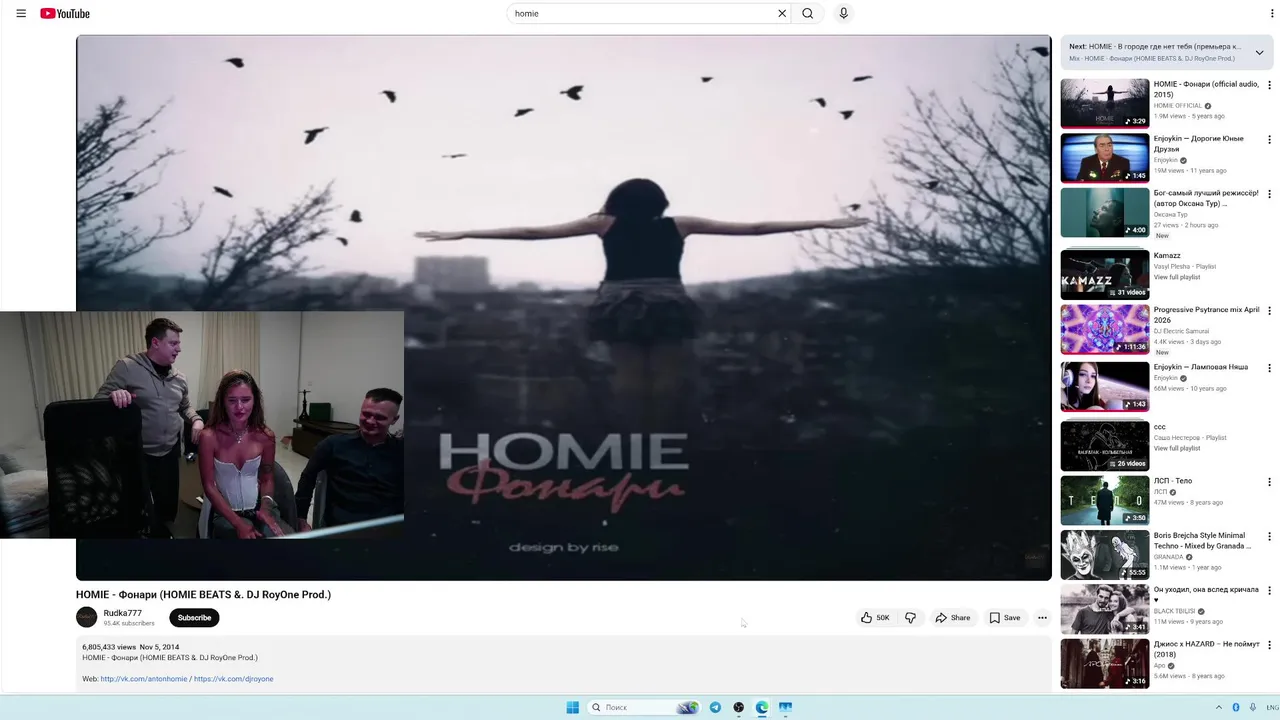Open OBS Studio from the taskbar
1280x720 pixels.
738,707
